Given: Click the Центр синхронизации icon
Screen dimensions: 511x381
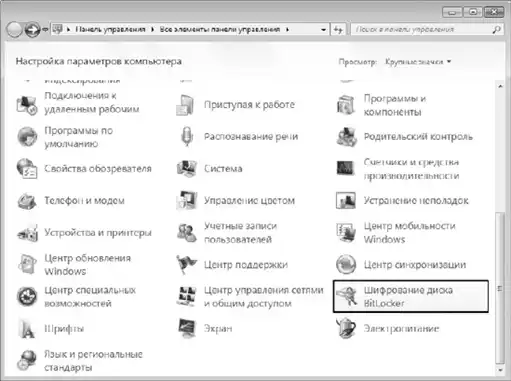Looking at the screenshot, I should tap(346, 265).
